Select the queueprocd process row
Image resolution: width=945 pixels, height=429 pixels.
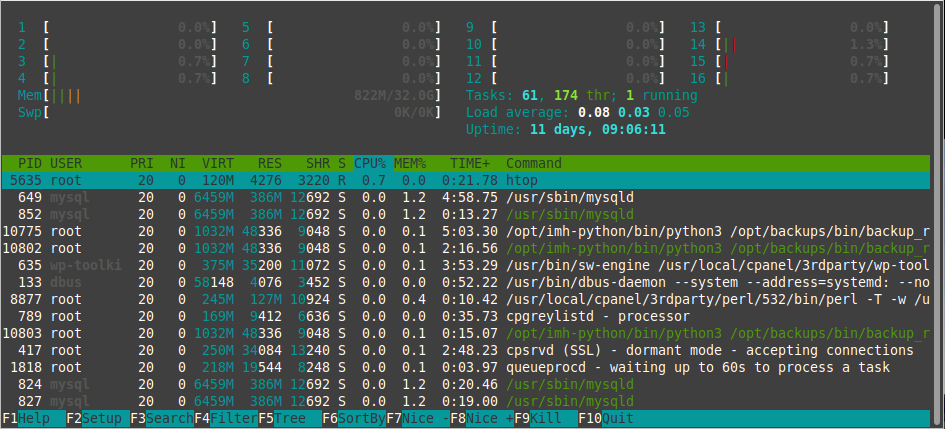(466, 368)
